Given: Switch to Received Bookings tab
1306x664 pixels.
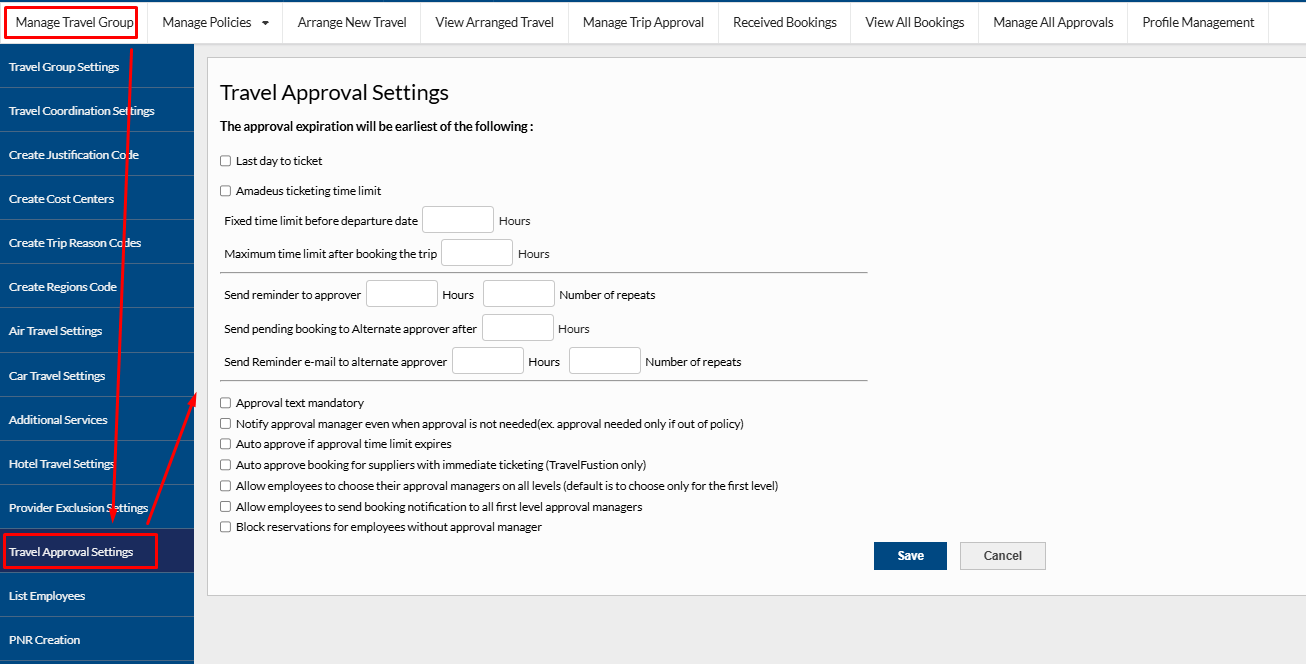Looking at the screenshot, I should [785, 22].
